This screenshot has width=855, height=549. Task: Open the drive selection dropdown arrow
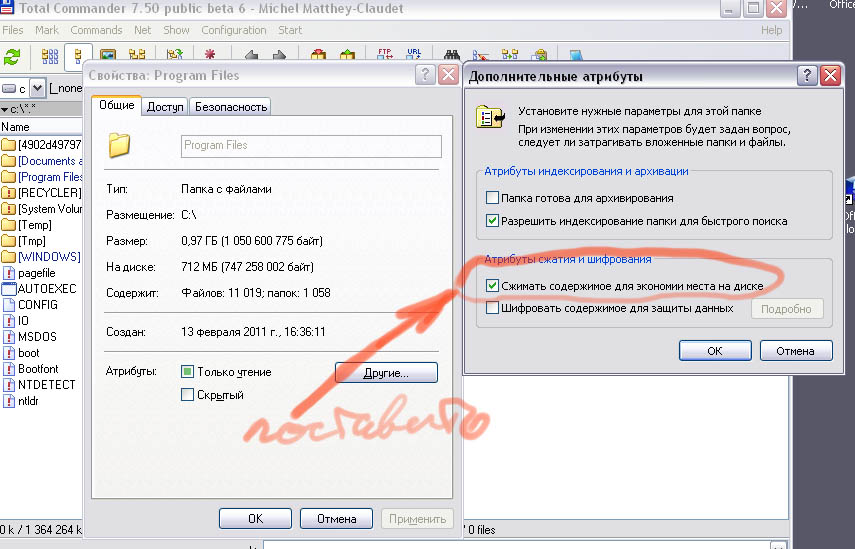coord(37,88)
